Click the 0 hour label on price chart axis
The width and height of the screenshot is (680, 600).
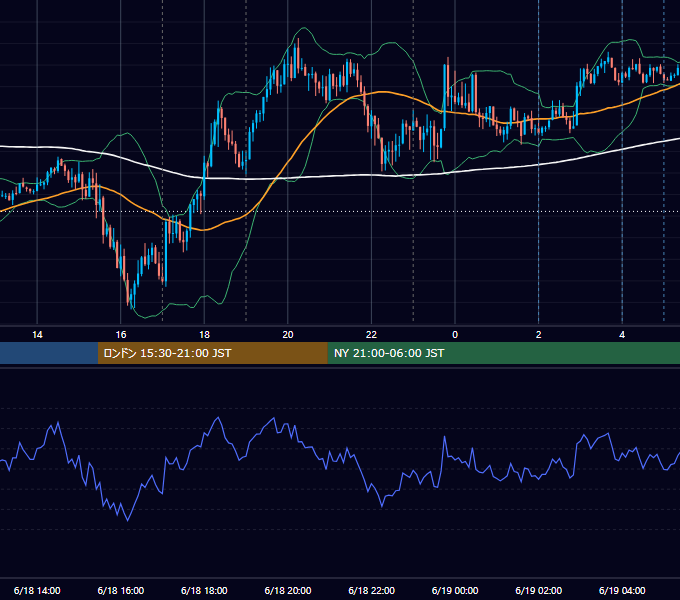pyautogui.click(x=455, y=335)
